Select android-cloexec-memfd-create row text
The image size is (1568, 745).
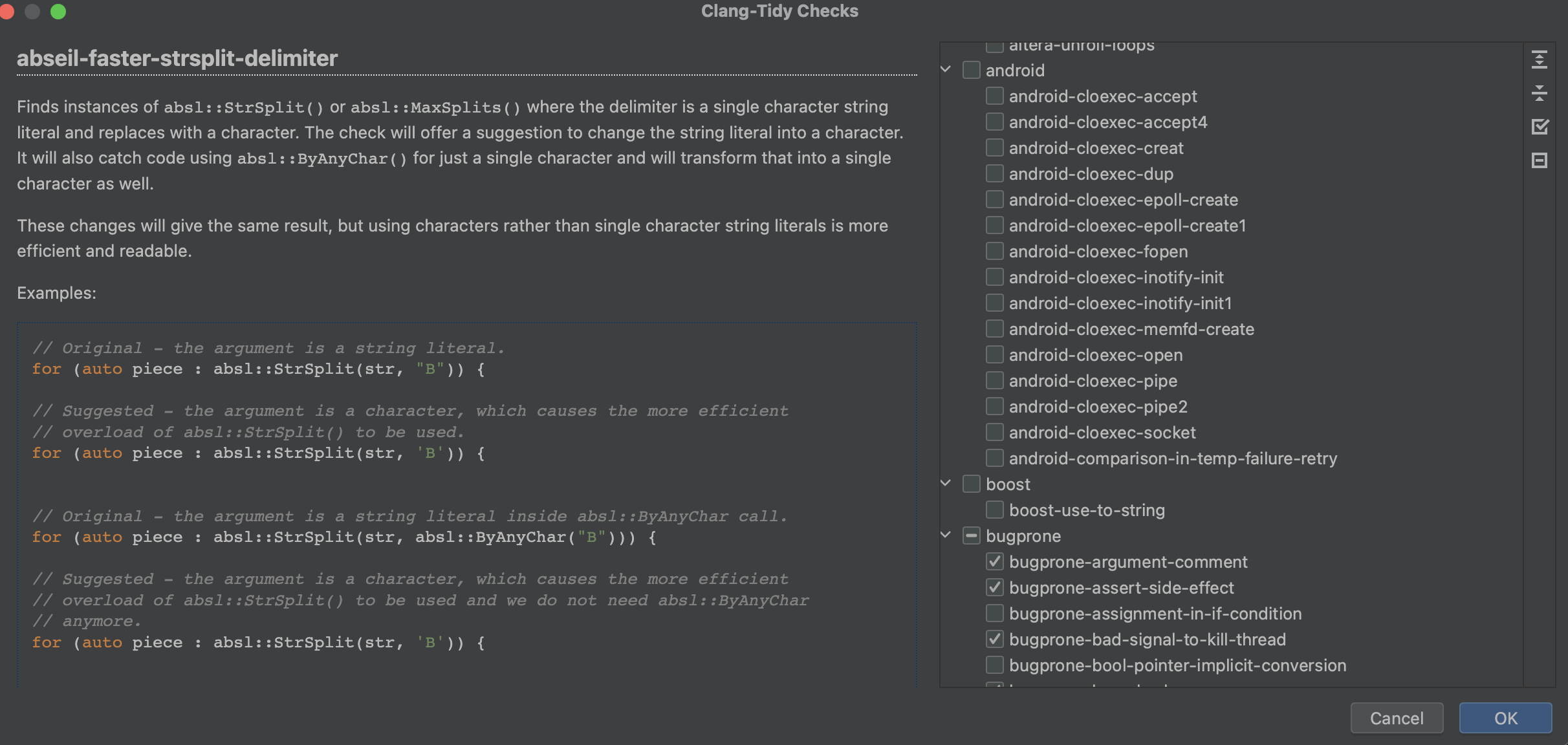[1131, 329]
